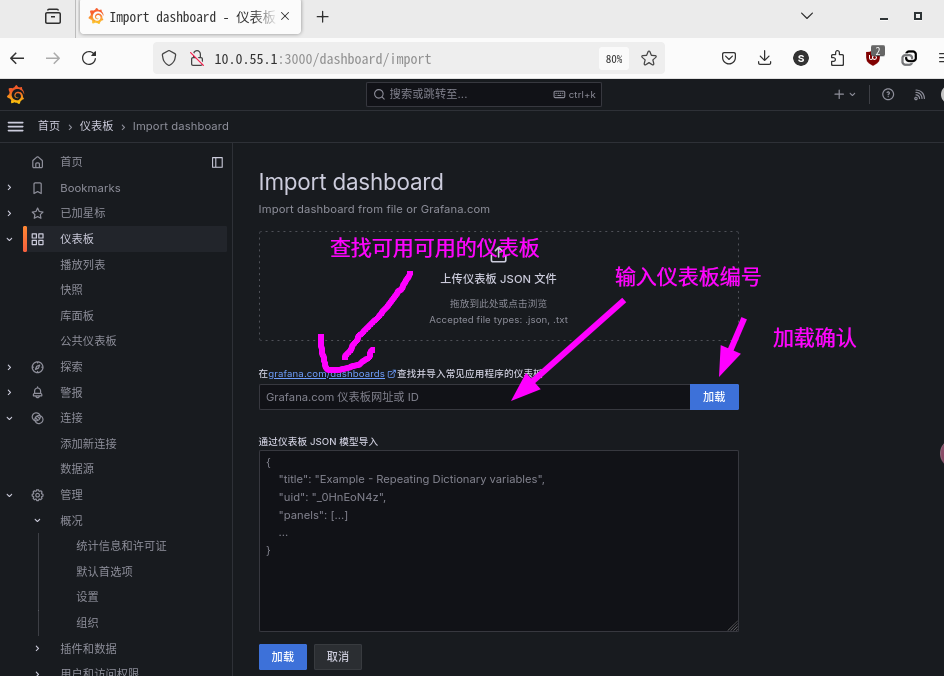Image resolution: width=944 pixels, height=676 pixels.
Task: Collapse the 管理 section chevron
Action: point(9,495)
